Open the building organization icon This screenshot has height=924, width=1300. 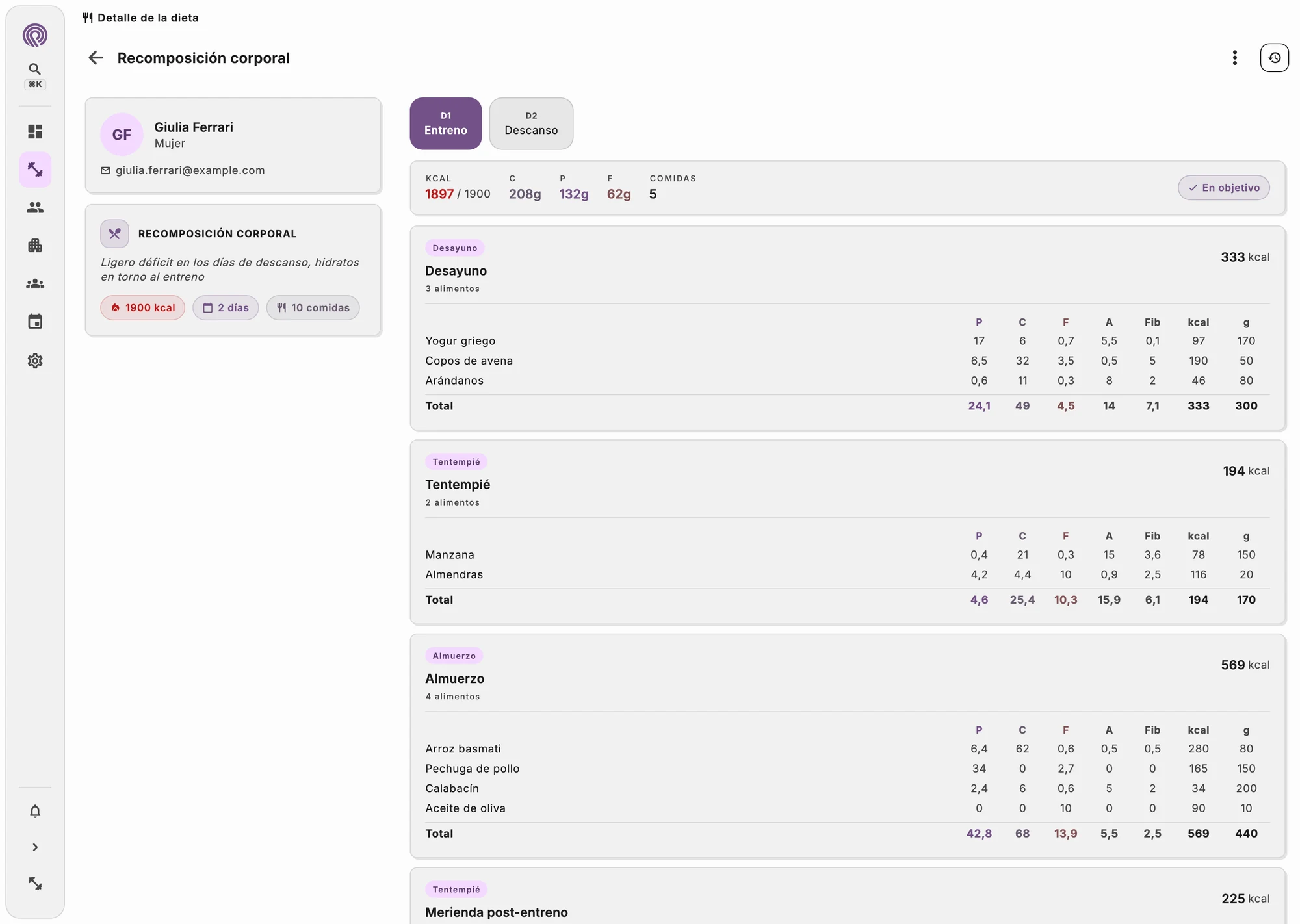[x=35, y=246]
